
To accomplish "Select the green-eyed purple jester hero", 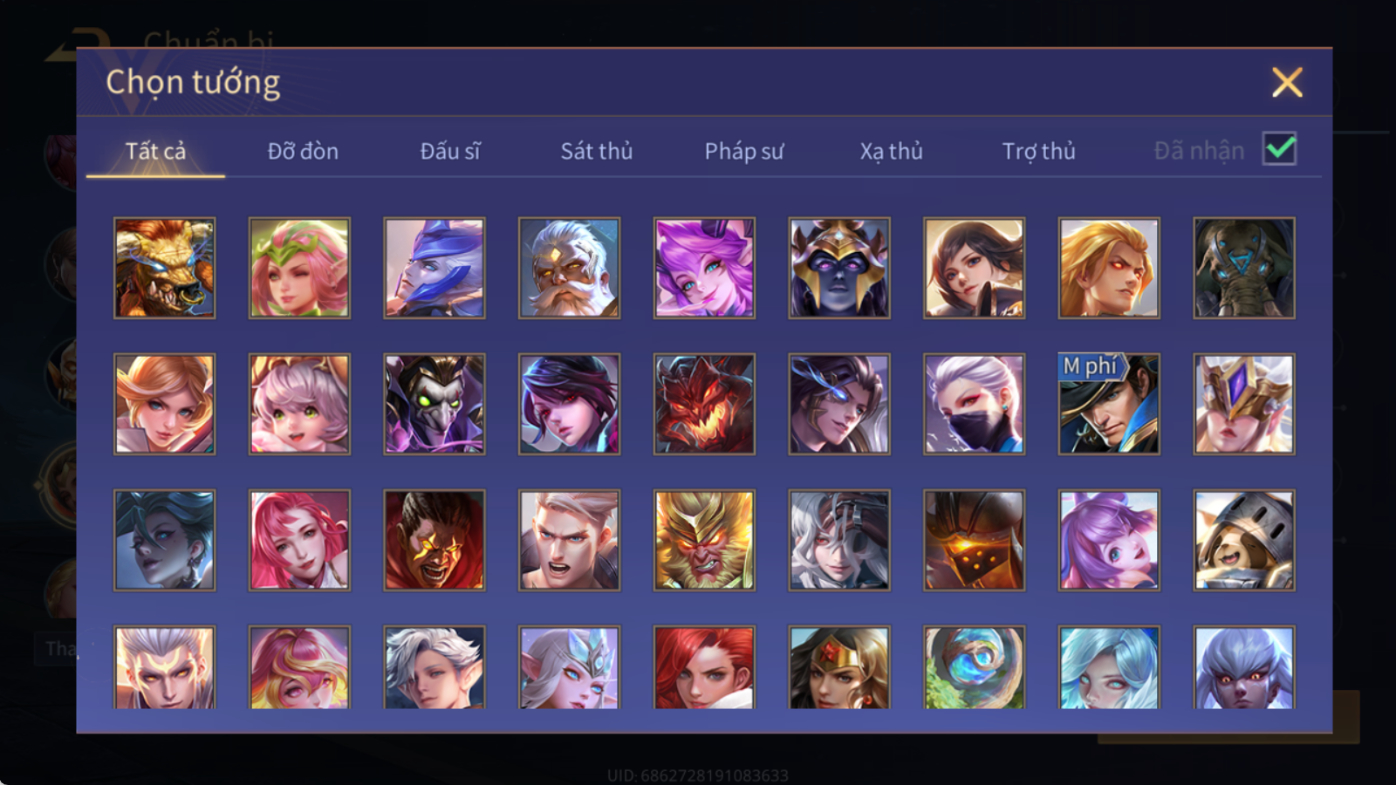I will [x=434, y=404].
